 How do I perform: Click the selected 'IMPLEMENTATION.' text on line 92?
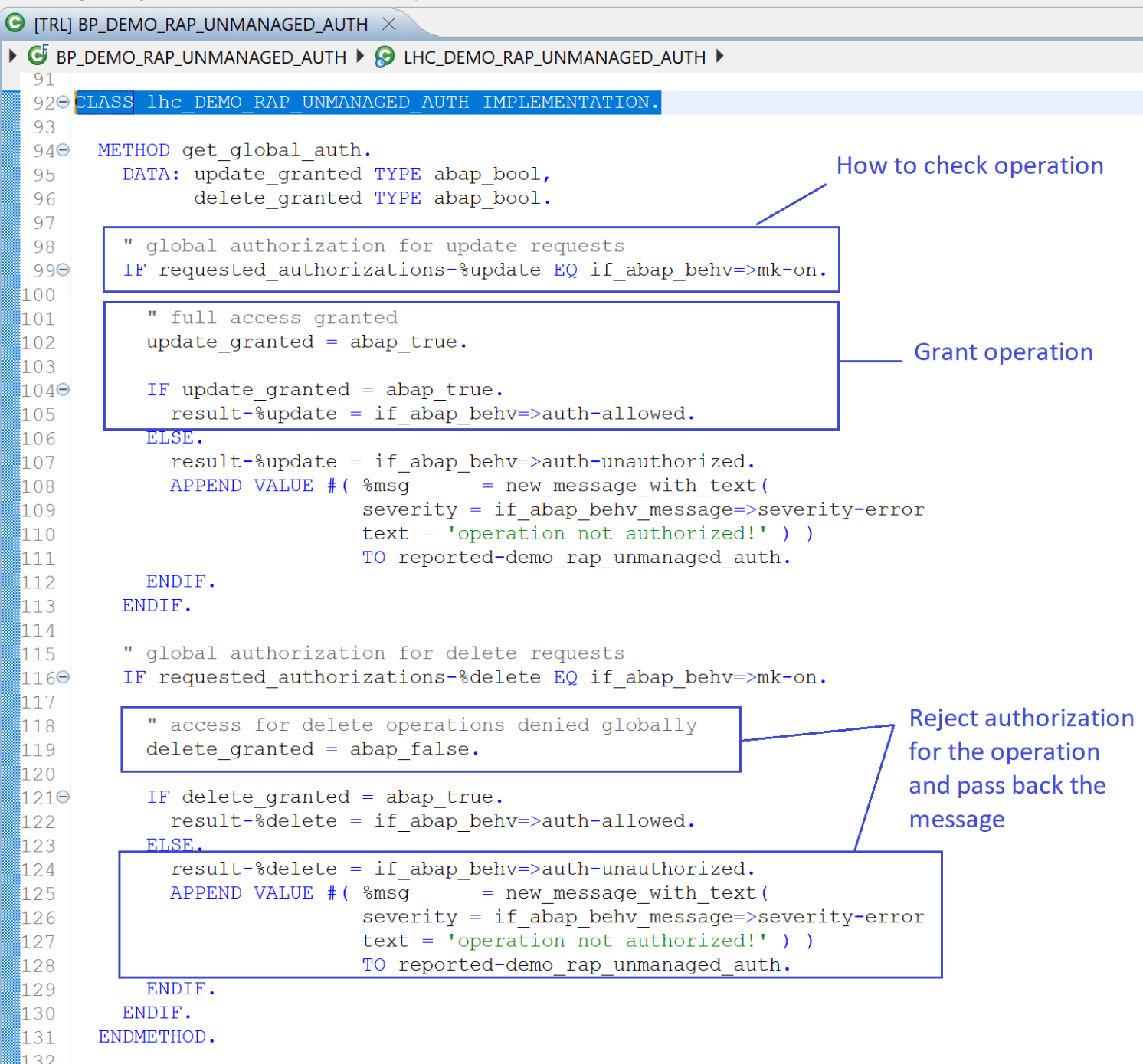(571, 103)
